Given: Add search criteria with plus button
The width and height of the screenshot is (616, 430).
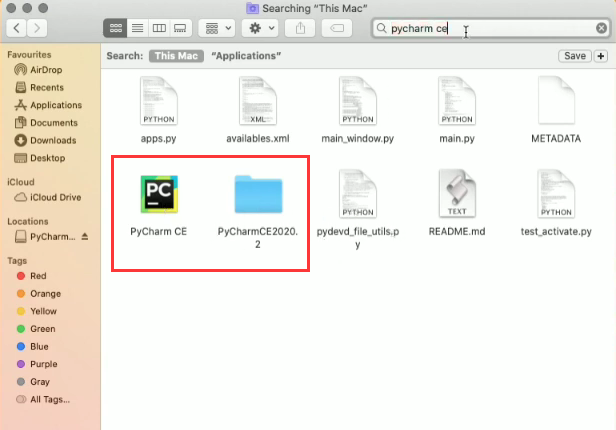Looking at the screenshot, I should [600, 56].
